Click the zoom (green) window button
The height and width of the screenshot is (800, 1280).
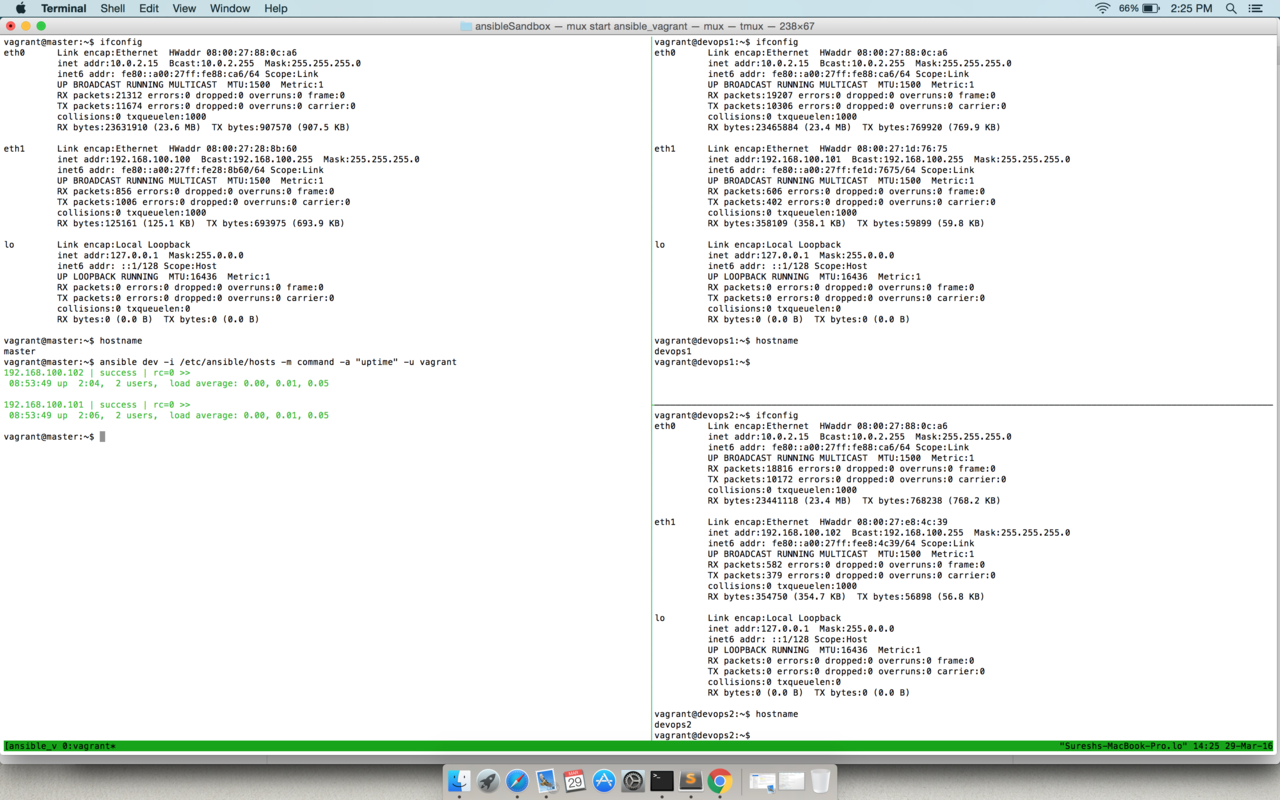coord(41,26)
